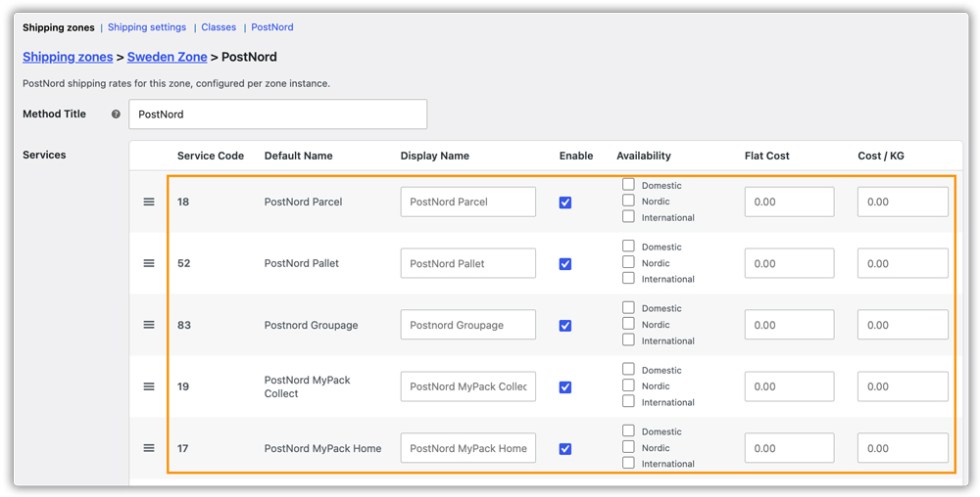Check International availability for PostNord Parcel
Image resolution: width=980 pixels, height=497 pixels.
pyautogui.click(x=628, y=216)
